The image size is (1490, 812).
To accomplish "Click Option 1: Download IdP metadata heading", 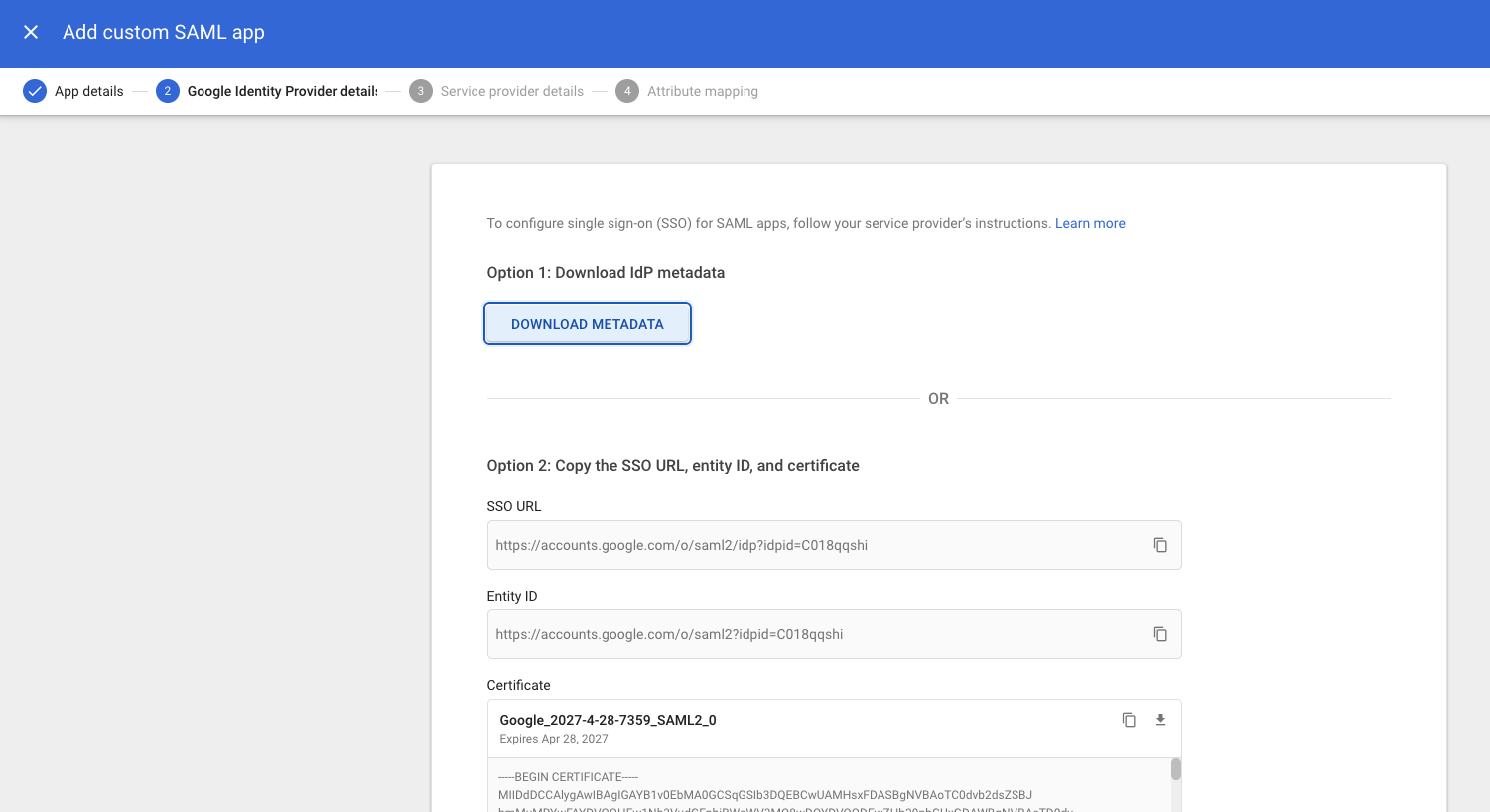I will pyautogui.click(x=606, y=272).
